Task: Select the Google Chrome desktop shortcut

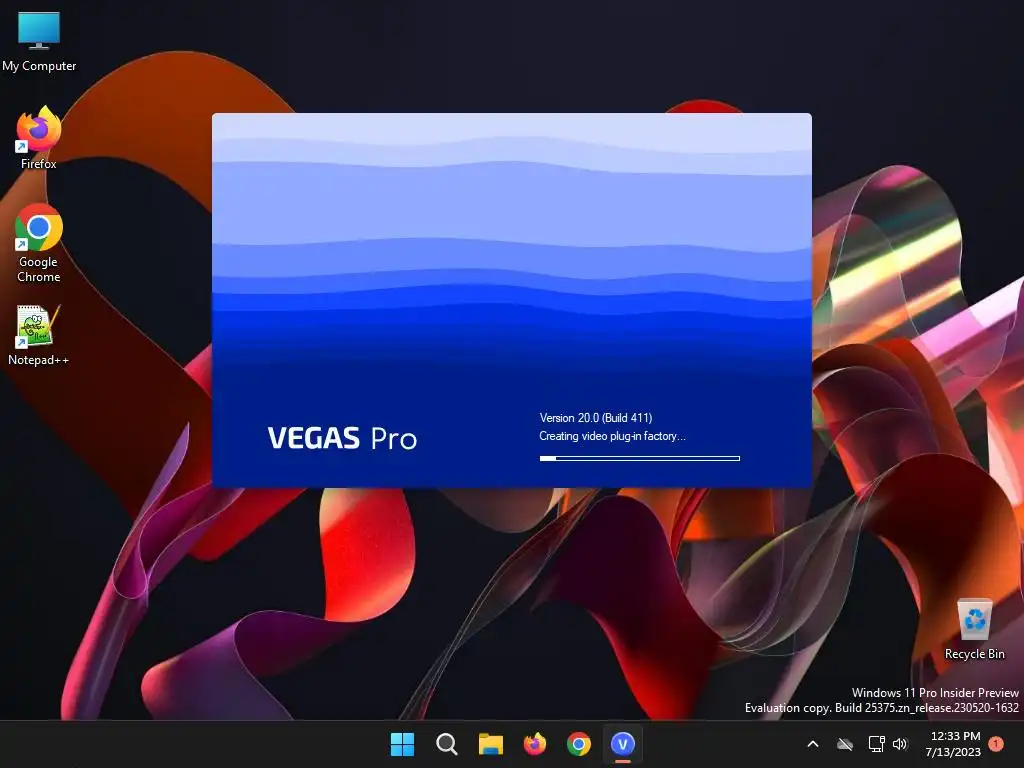Action: [x=39, y=243]
